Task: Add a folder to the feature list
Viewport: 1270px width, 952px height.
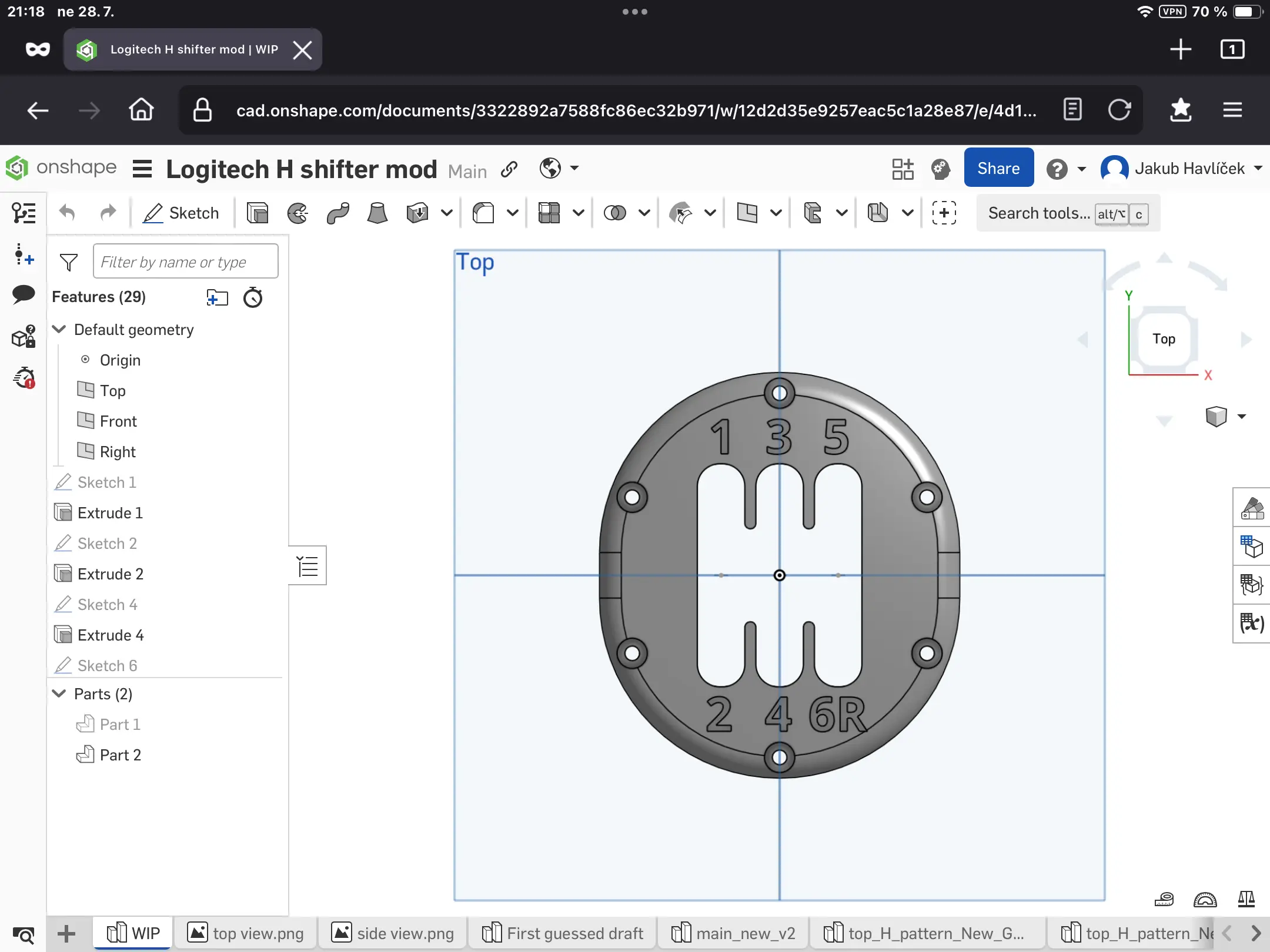Action: click(x=217, y=297)
